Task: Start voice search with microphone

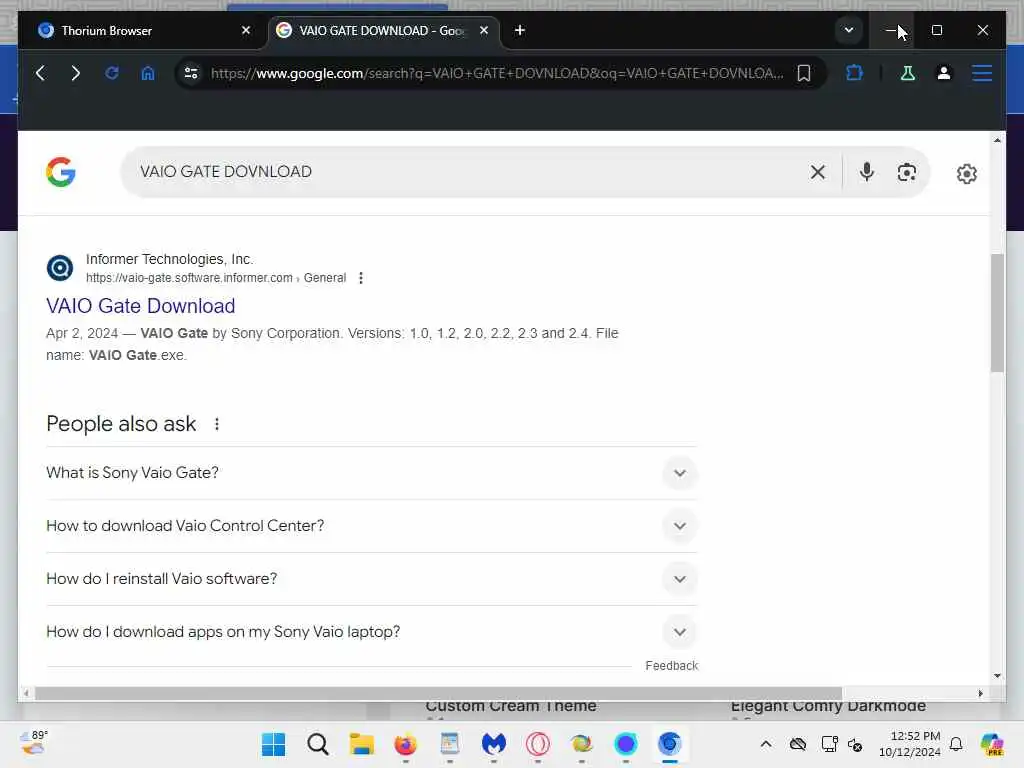Action: (867, 172)
